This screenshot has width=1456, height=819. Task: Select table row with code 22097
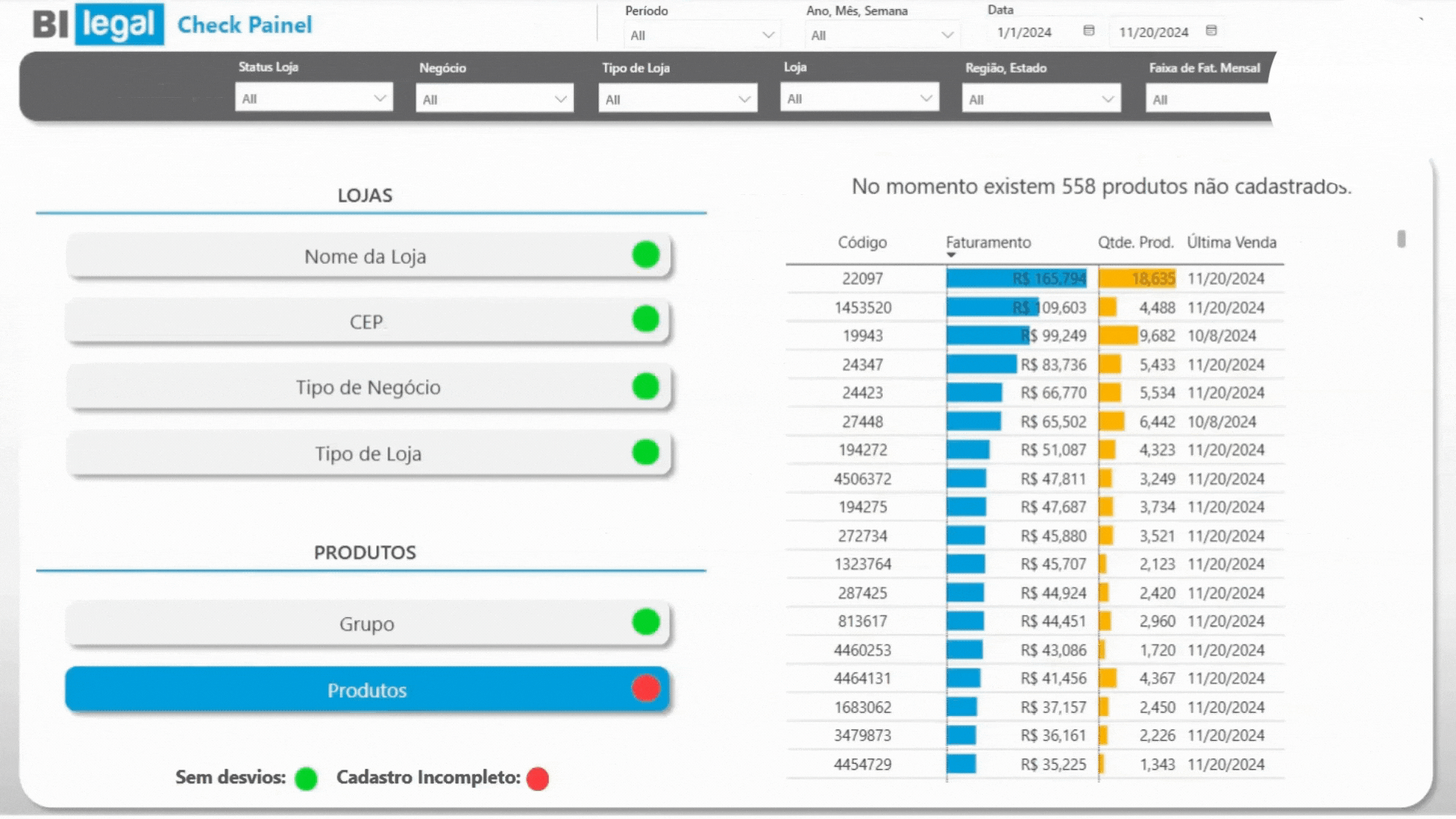(862, 279)
